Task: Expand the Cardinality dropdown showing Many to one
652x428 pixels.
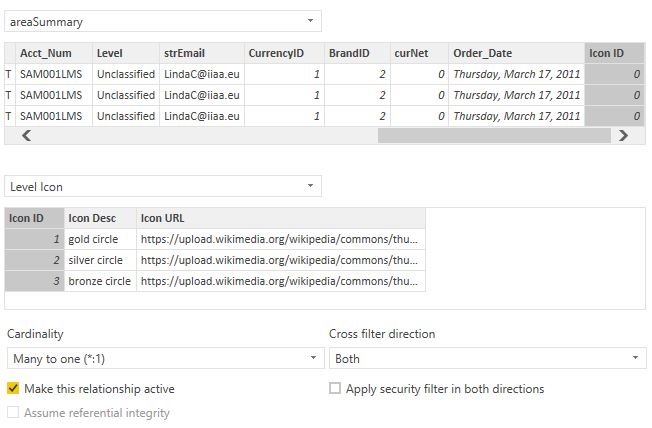Action: (165, 358)
